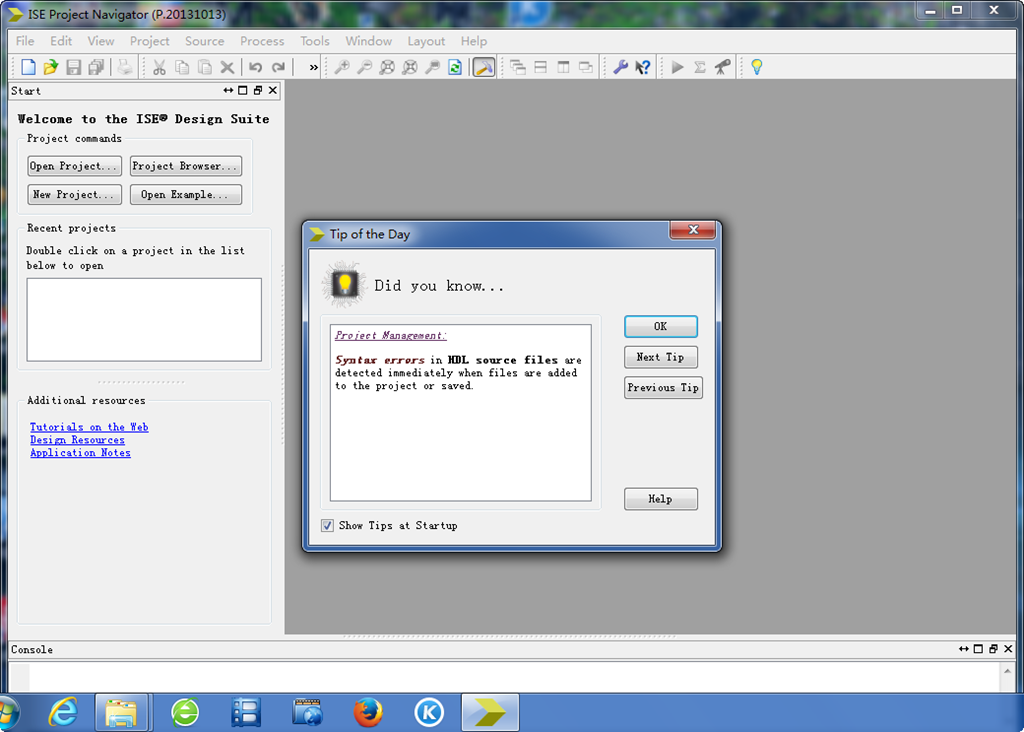Toggle float on the Start panel

[x=257, y=90]
